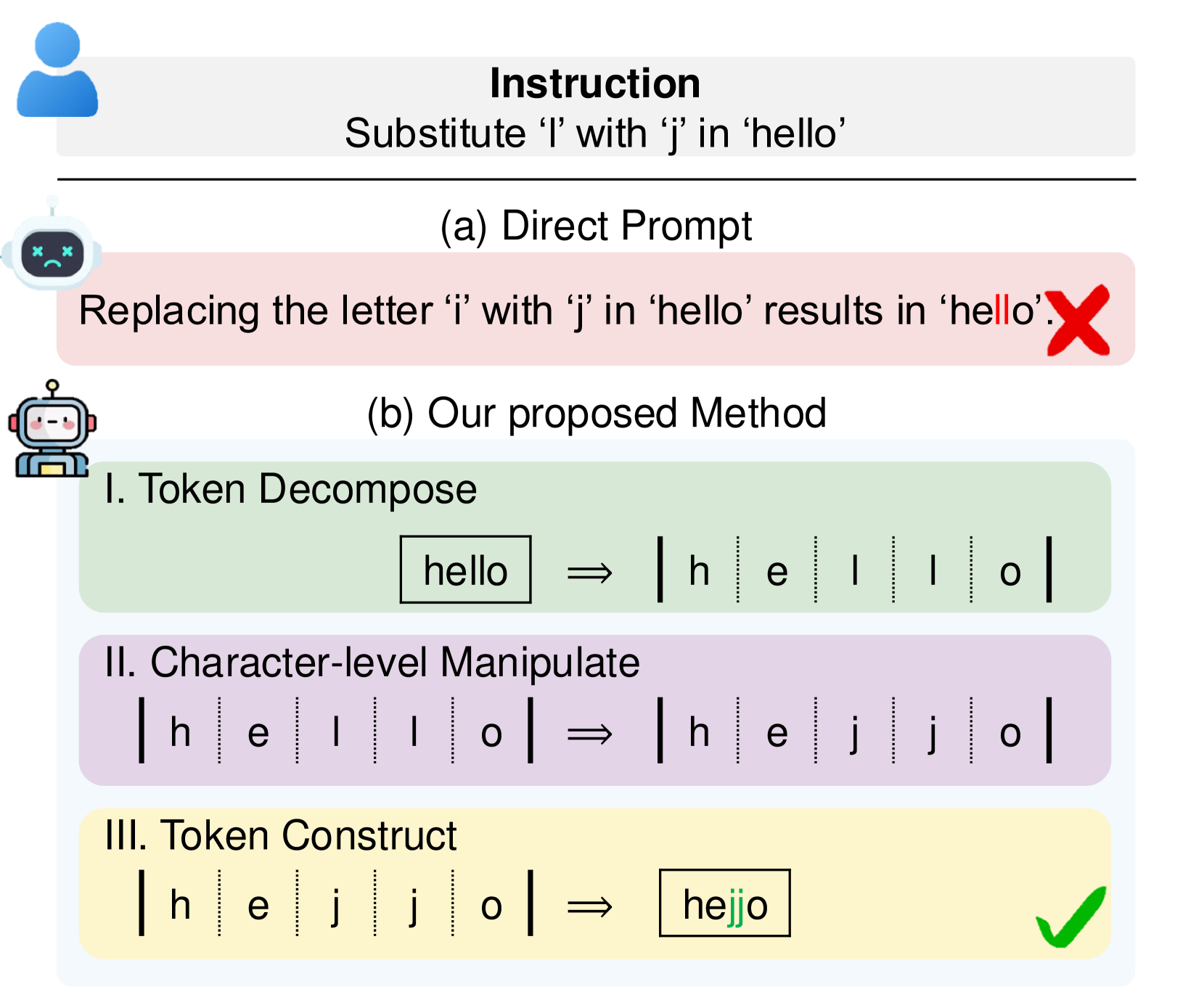Click separated letter 'o' in Token Construct

pos(491,906)
